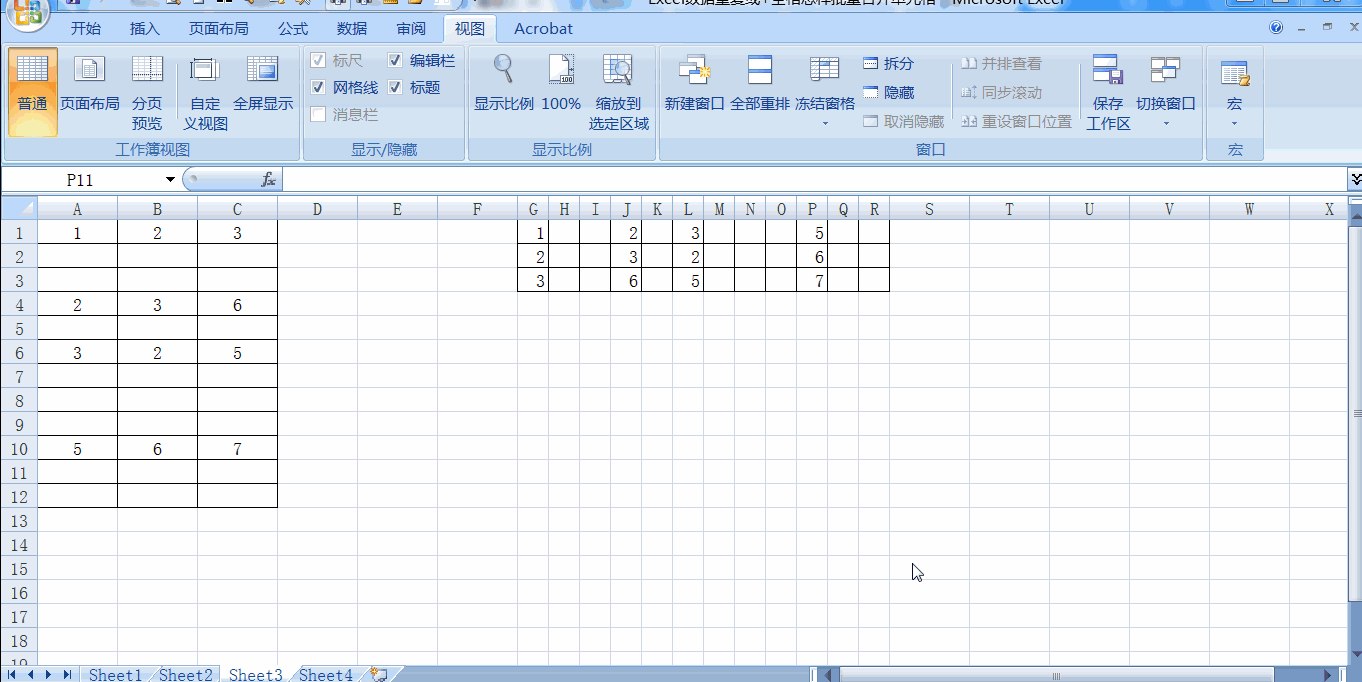Uncheck the 编辑栏 formula bar option
Image resolution: width=1362 pixels, height=682 pixels.
[394, 60]
